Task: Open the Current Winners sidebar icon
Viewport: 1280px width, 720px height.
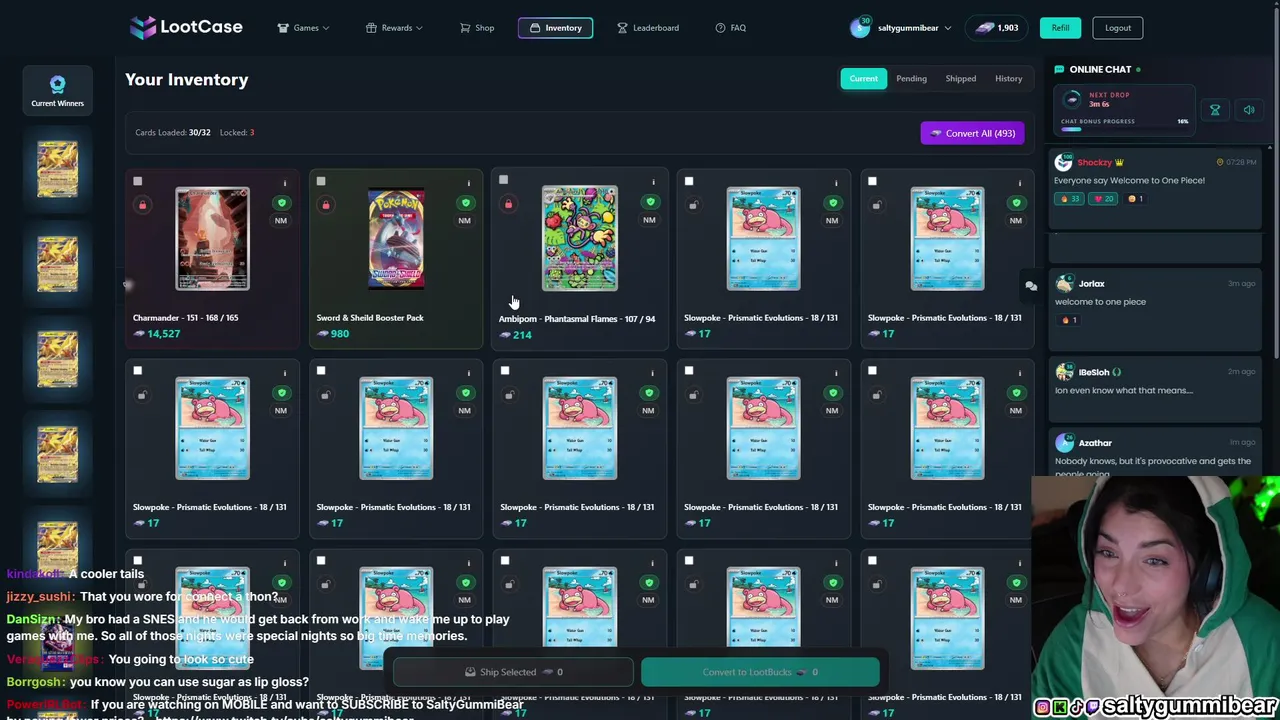Action: click(57, 90)
